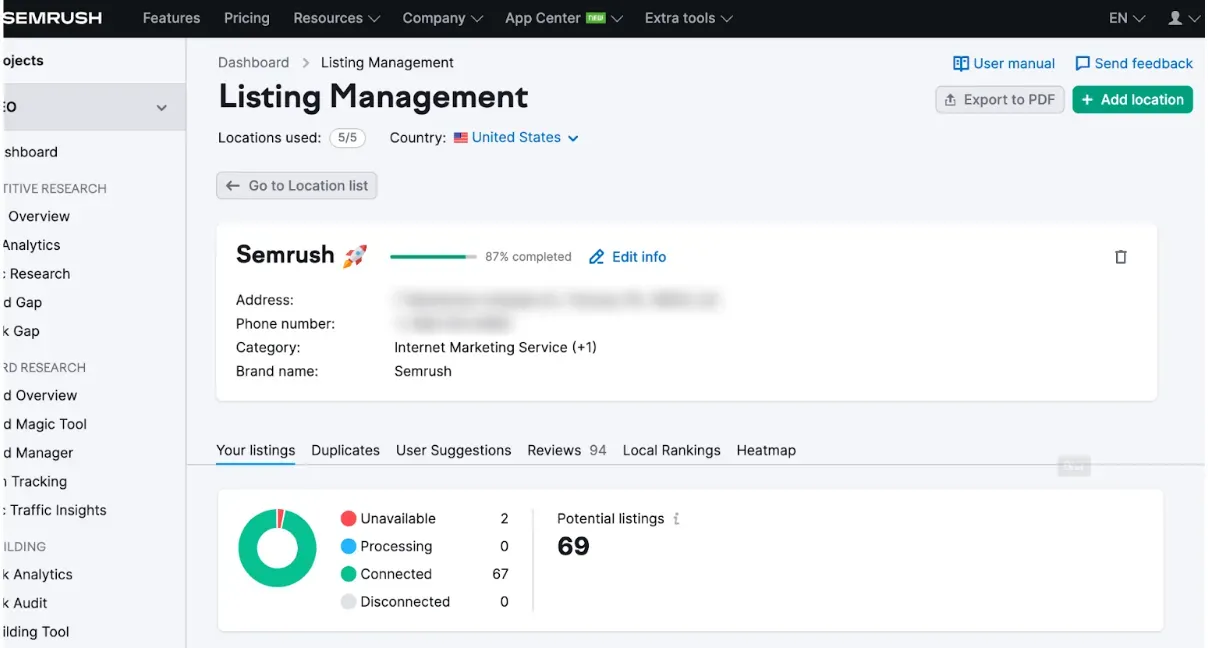Screen dimensions: 1208x648
Task: Click the Listing Management breadcrumb
Action: (x=387, y=62)
